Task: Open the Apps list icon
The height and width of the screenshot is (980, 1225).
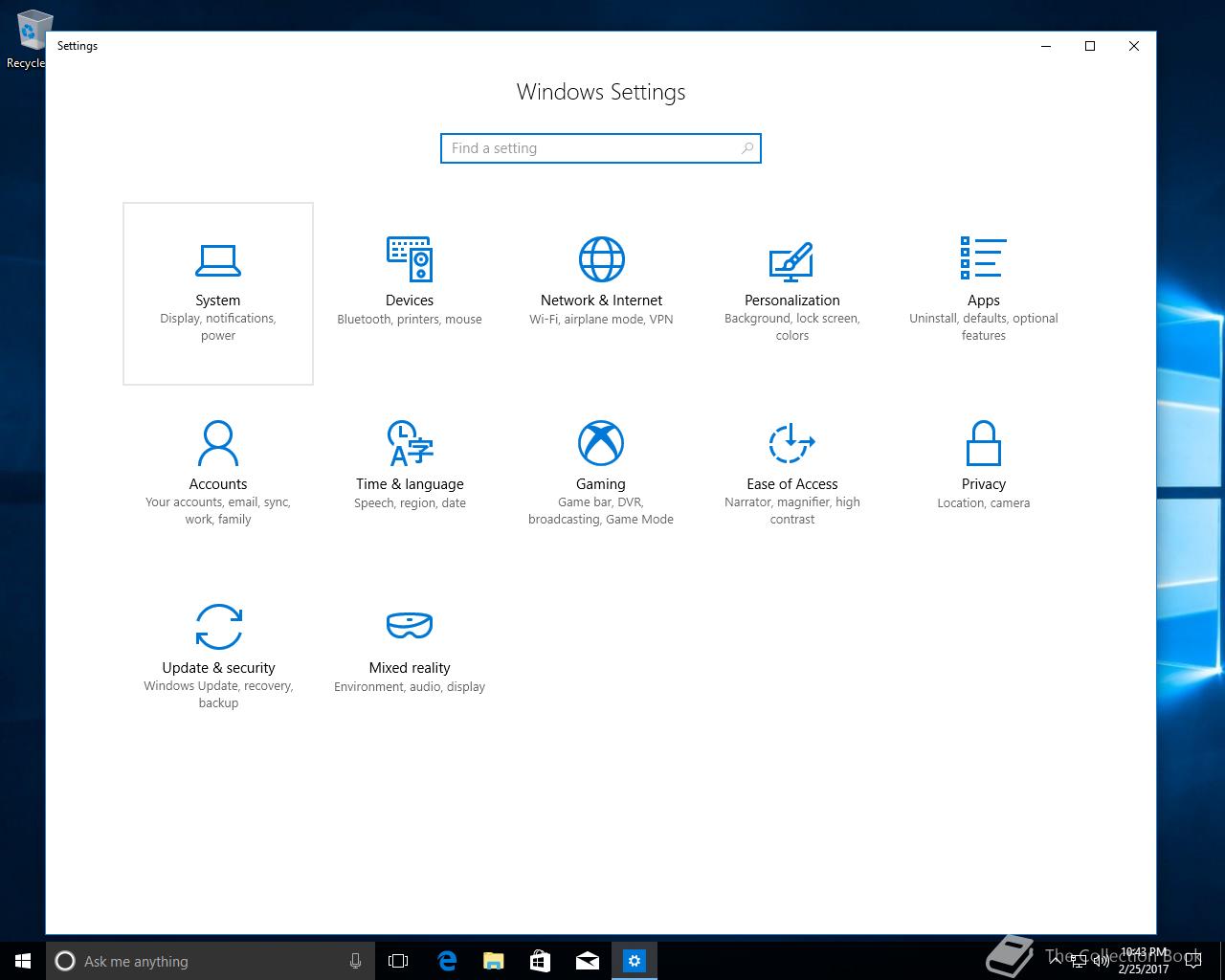Action: tap(983, 258)
